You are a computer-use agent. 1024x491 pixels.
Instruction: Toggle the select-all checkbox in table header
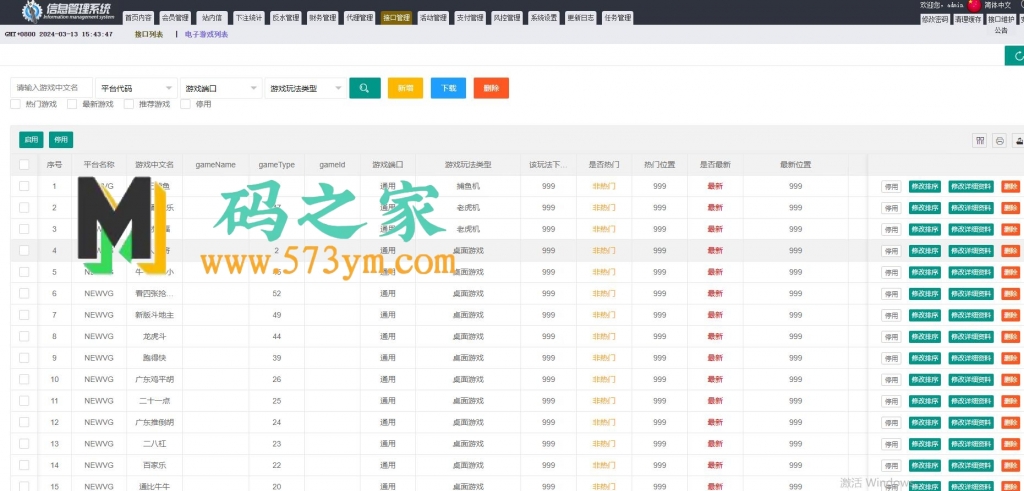[x=24, y=165]
